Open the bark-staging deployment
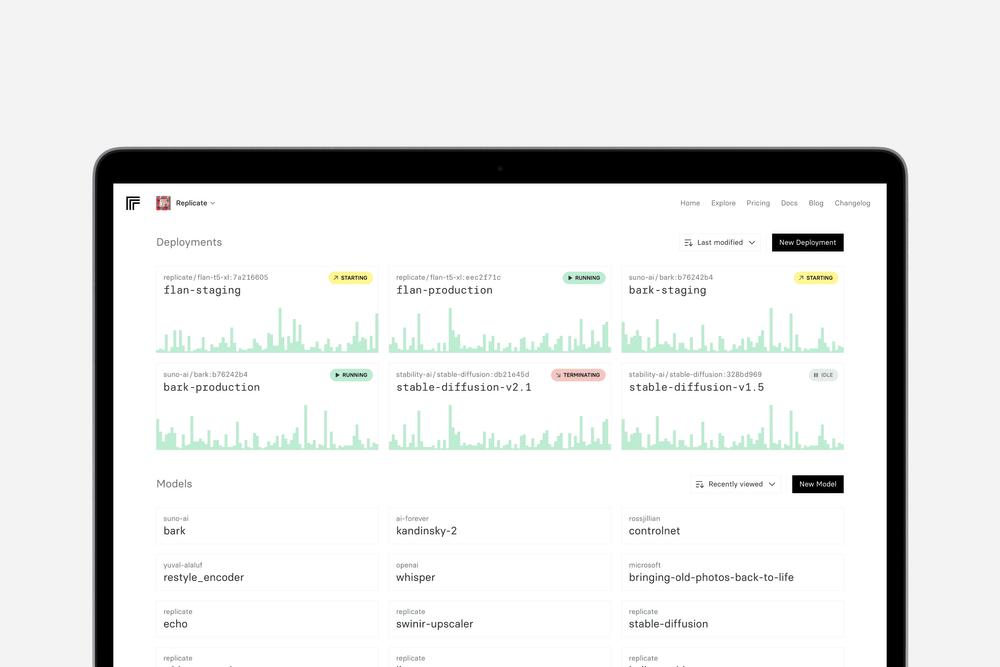Screen dimensions: 1000x667 pos(733,310)
